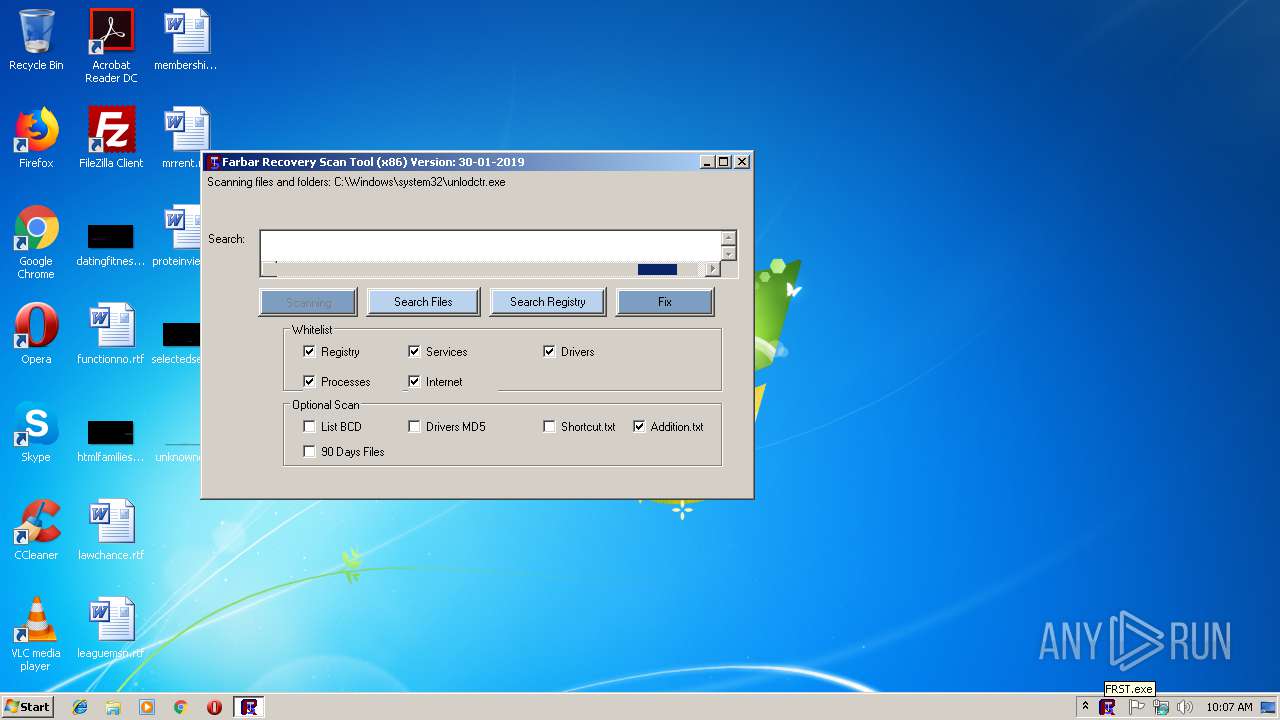Image resolution: width=1280 pixels, height=720 pixels.
Task: Select the Opera desktop shortcut
Action: (x=36, y=334)
